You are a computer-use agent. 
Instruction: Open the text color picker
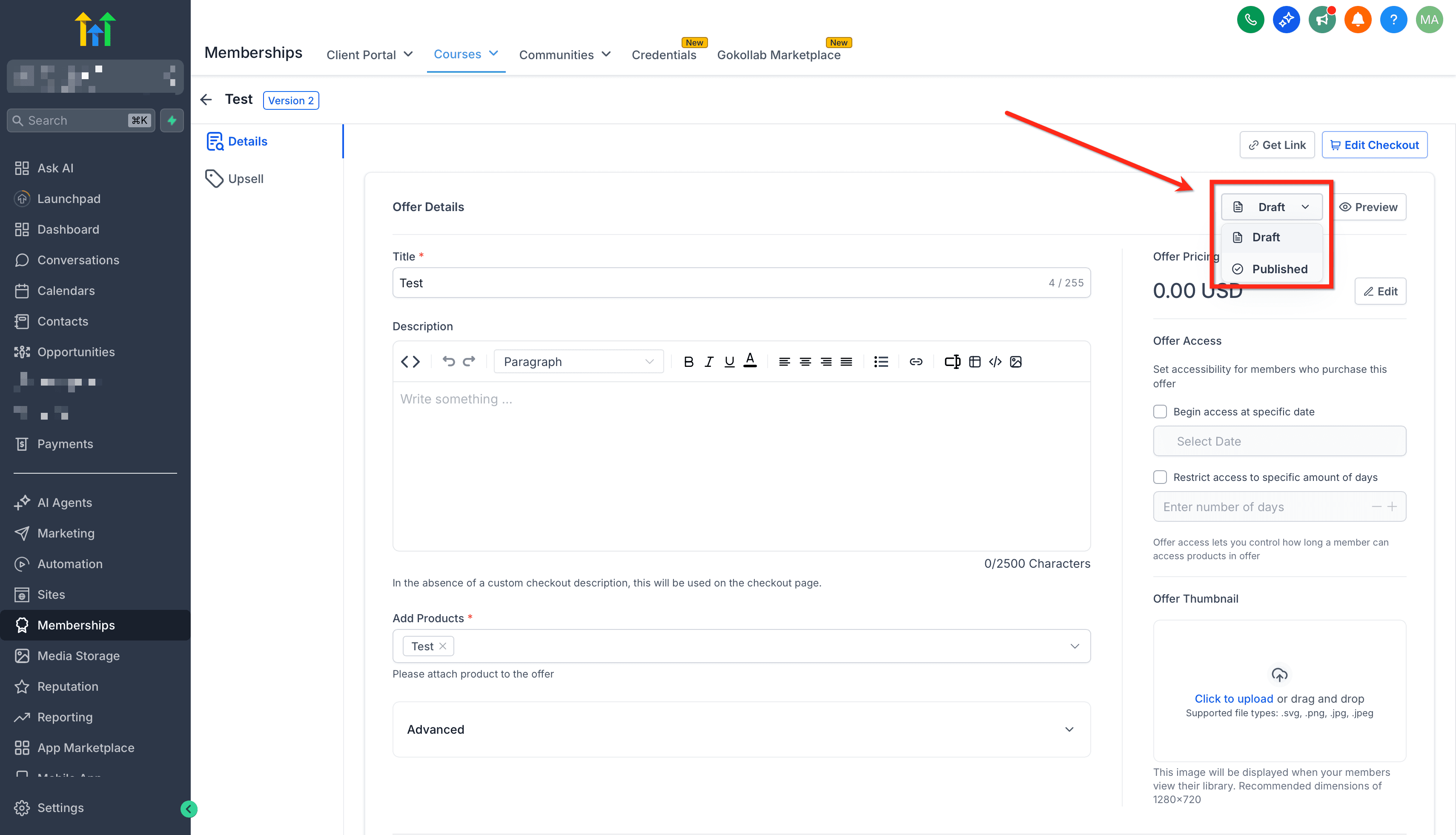[x=750, y=361]
